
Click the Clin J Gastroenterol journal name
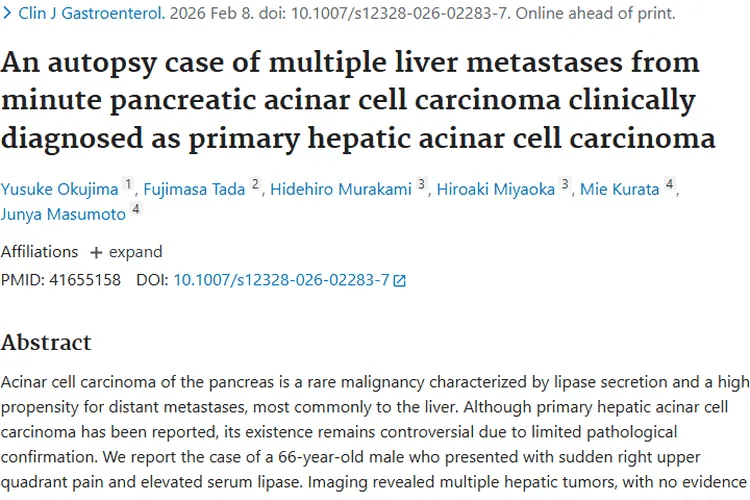(x=77, y=14)
